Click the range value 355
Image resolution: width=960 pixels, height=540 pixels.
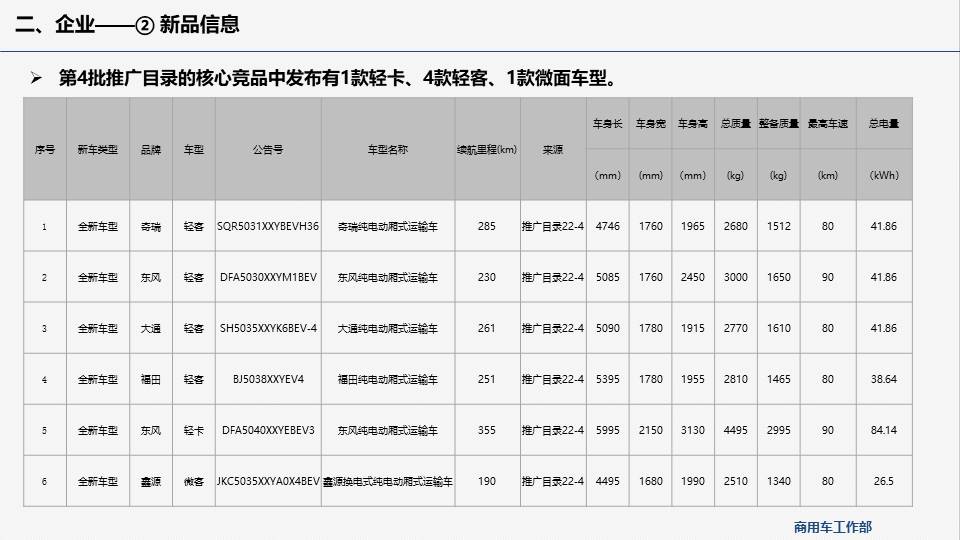tap(487, 430)
